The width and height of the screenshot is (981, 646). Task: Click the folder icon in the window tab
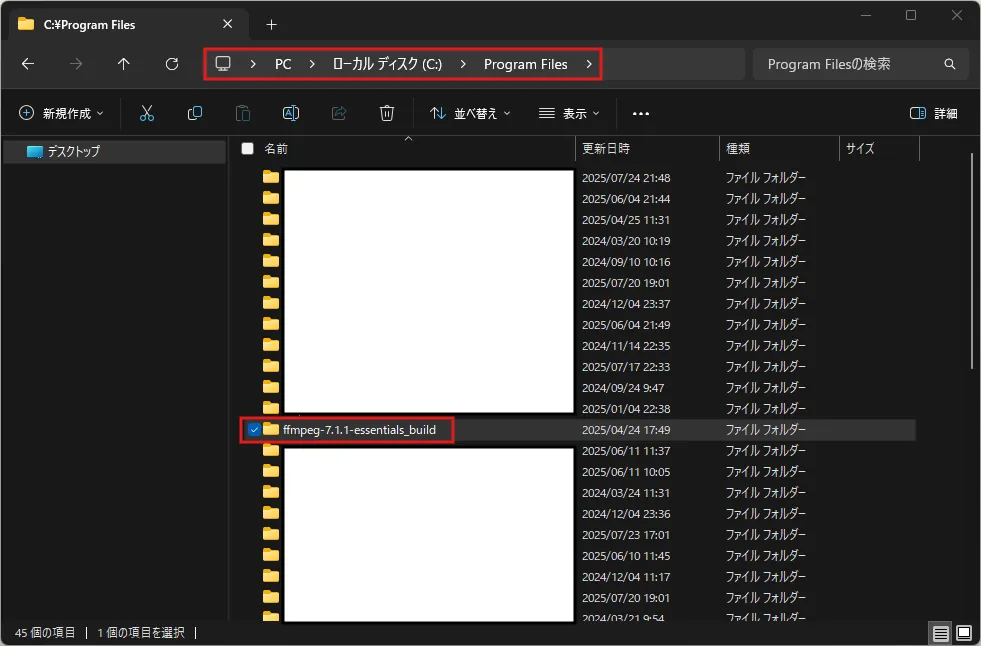click(x=26, y=24)
